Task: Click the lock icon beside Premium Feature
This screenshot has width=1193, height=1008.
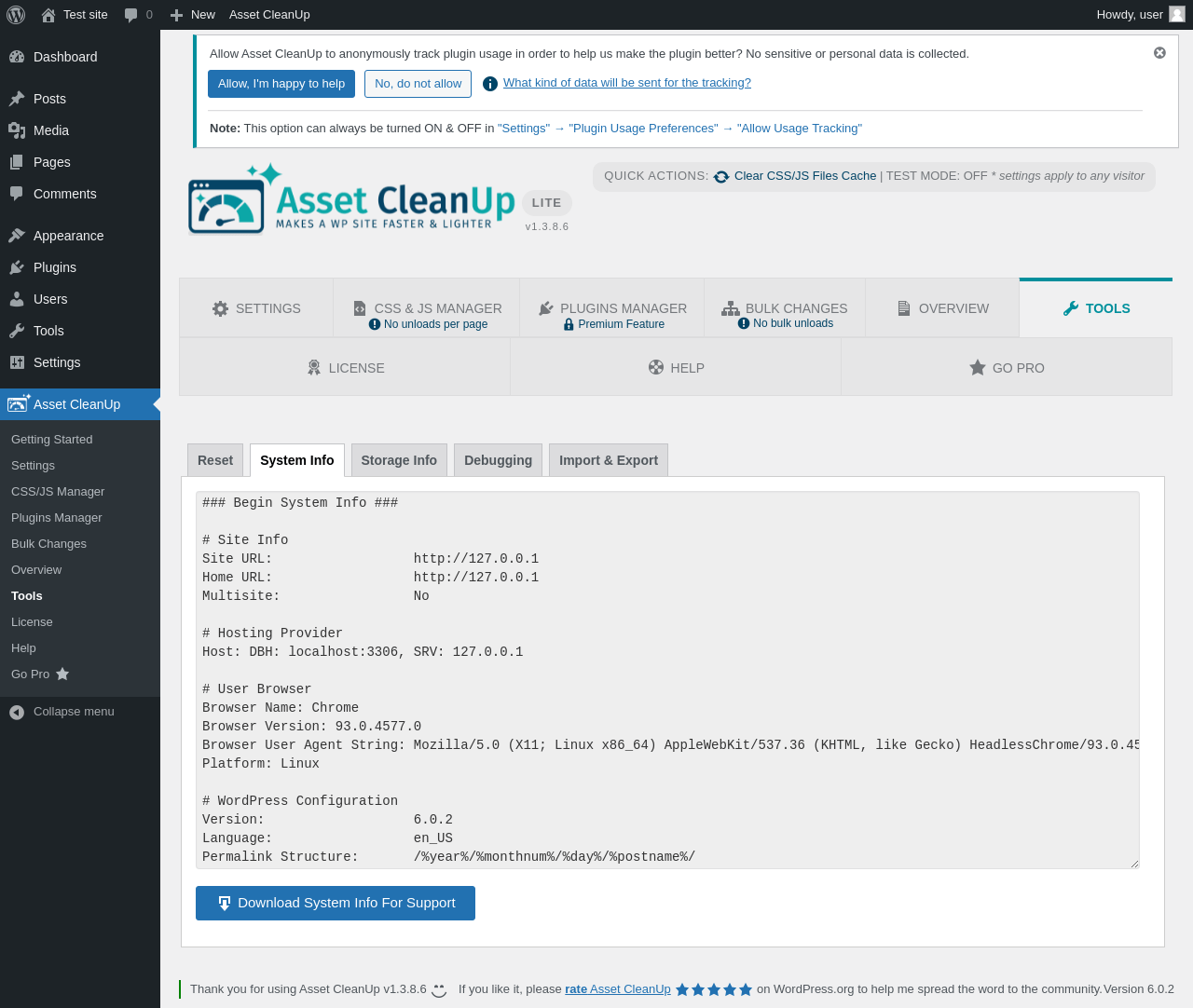Action: click(569, 324)
